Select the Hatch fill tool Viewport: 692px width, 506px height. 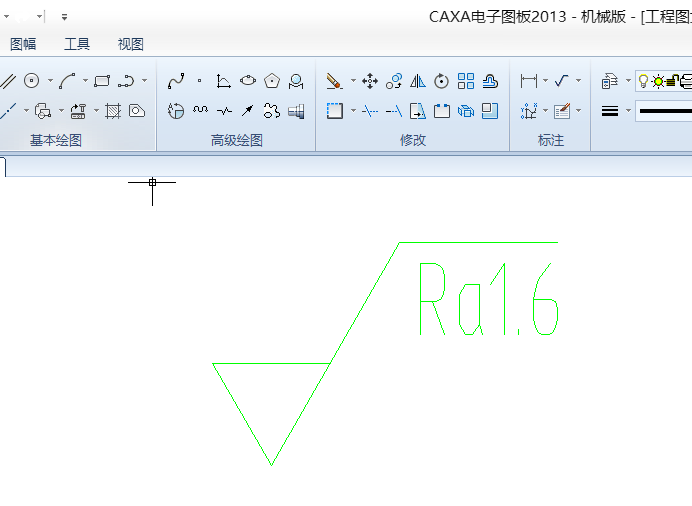pyautogui.click(x=113, y=111)
